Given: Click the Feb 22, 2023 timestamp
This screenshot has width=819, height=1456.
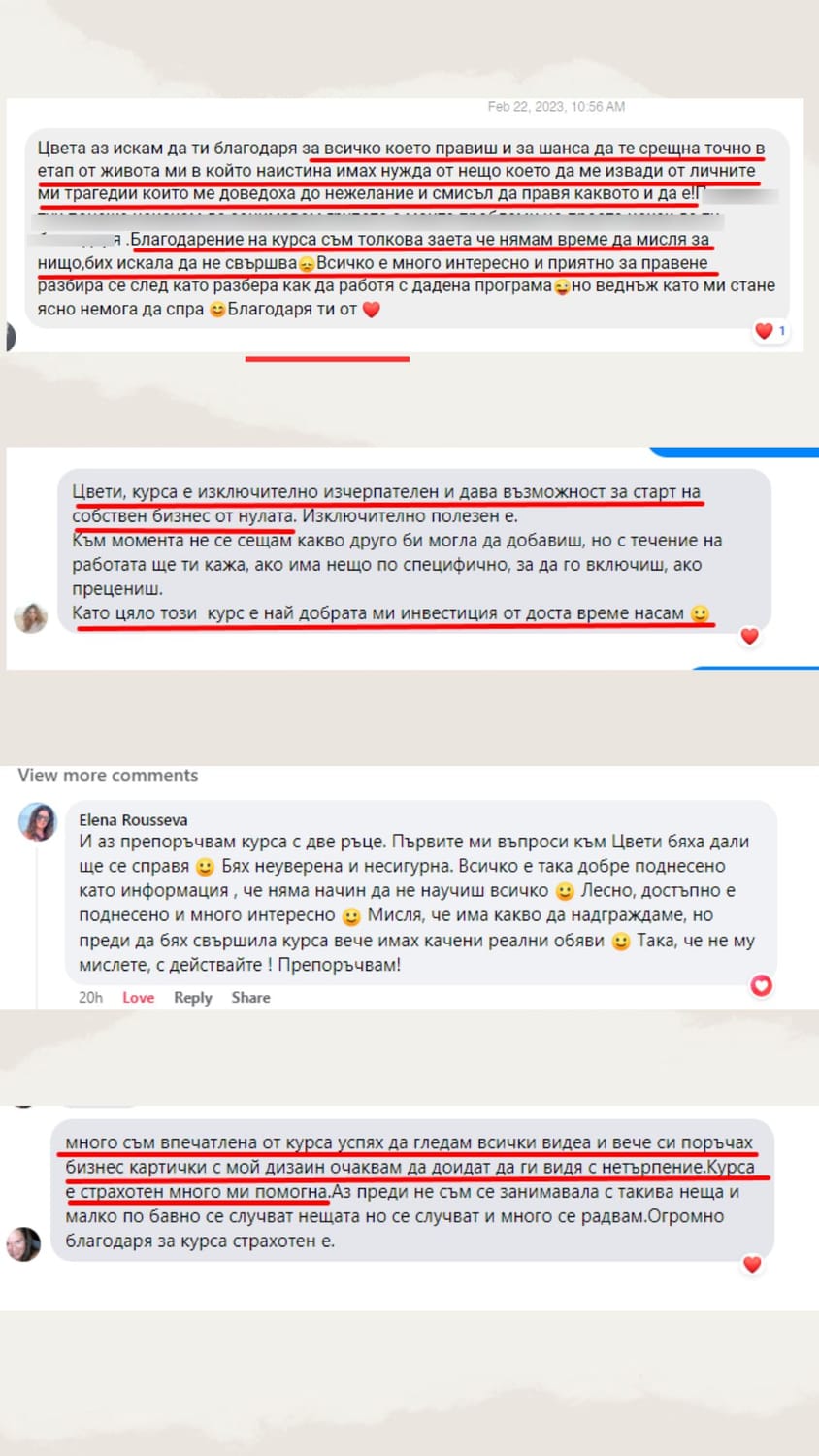Looking at the screenshot, I should pos(556,107).
